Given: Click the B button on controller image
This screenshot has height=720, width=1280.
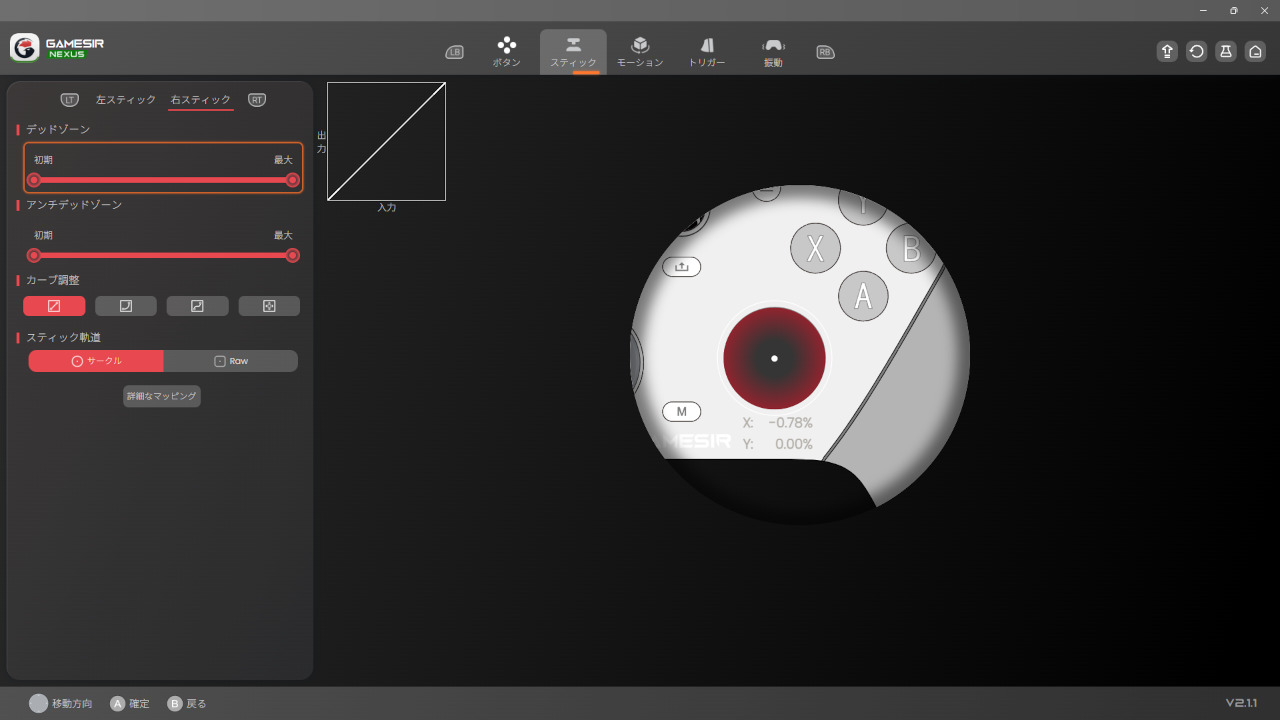Looking at the screenshot, I should click(911, 248).
